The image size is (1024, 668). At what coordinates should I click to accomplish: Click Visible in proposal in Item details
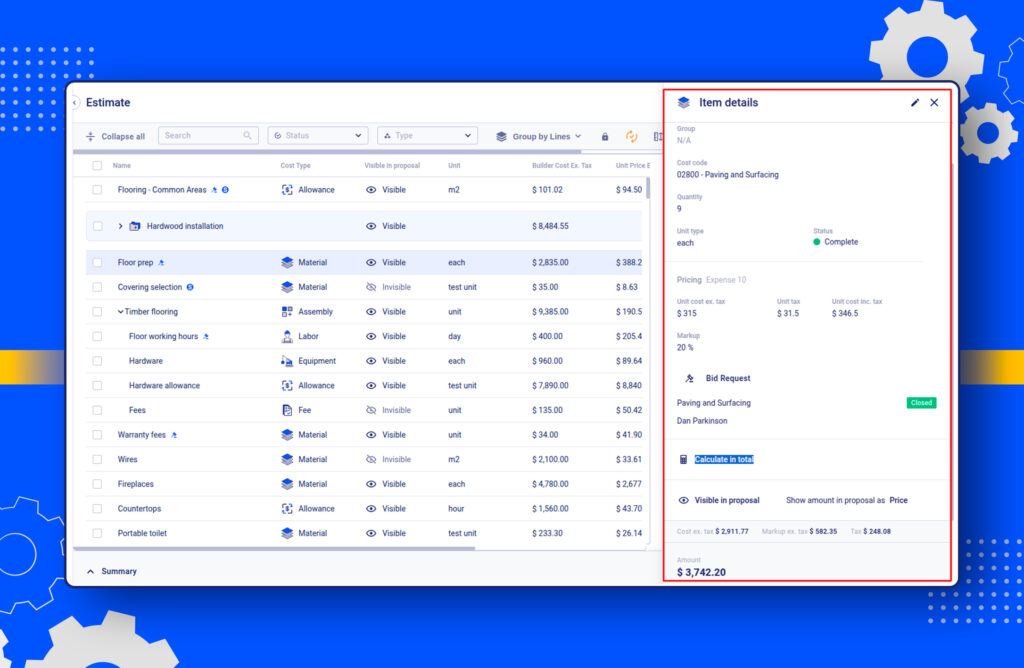pos(727,500)
